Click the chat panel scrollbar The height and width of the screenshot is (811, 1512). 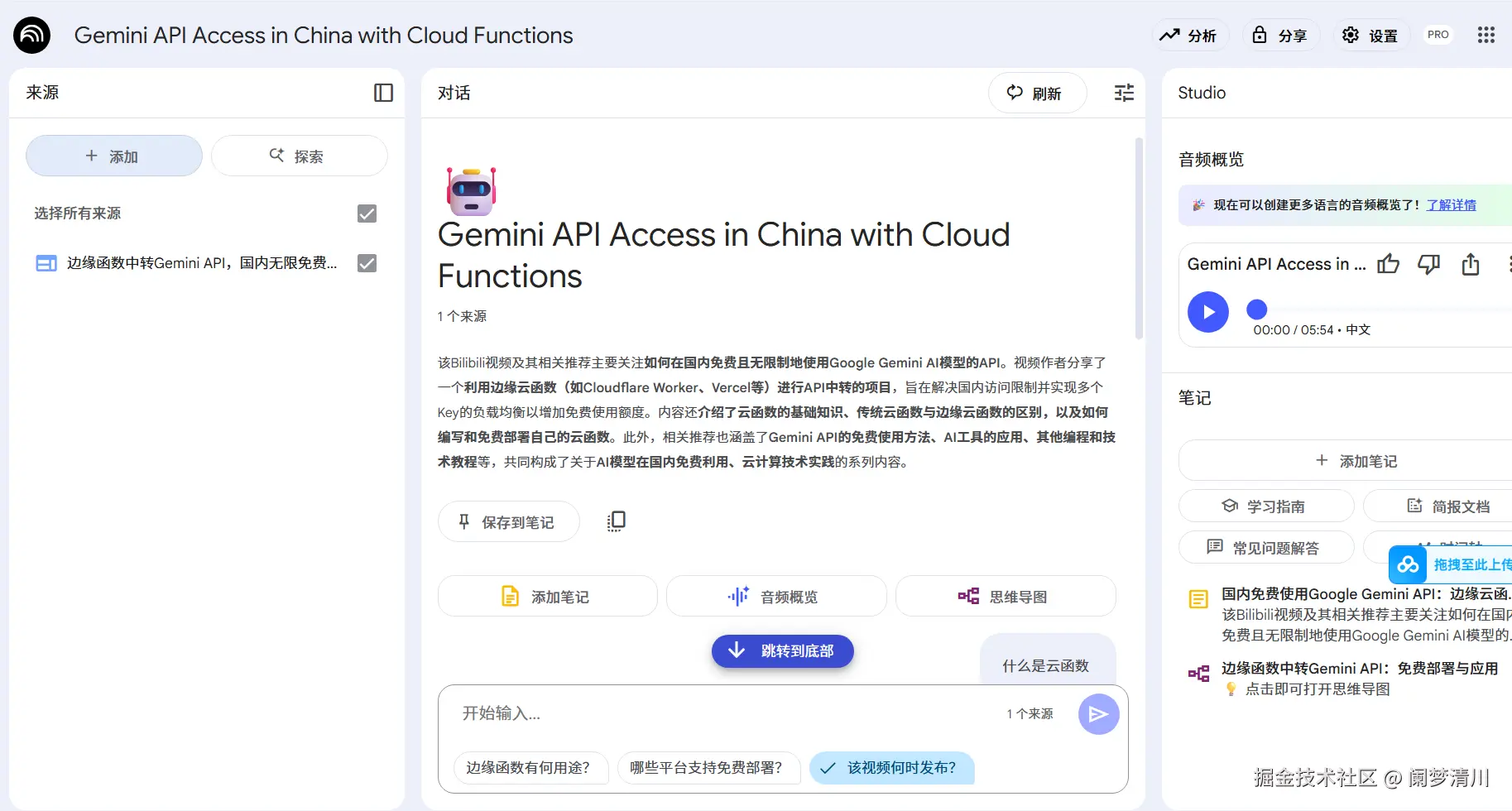pos(1139,238)
